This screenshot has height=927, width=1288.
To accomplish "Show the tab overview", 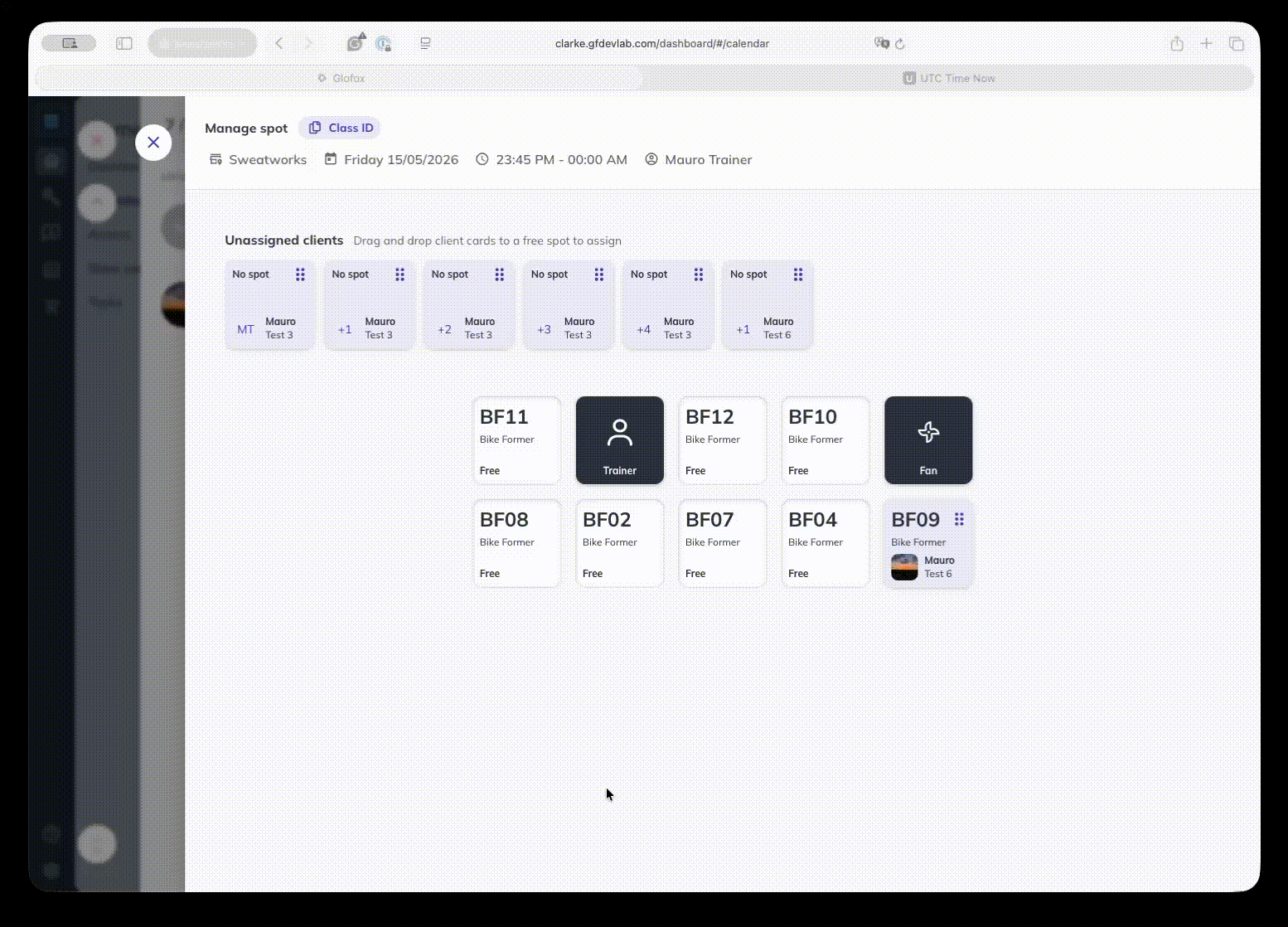I will (1237, 43).
